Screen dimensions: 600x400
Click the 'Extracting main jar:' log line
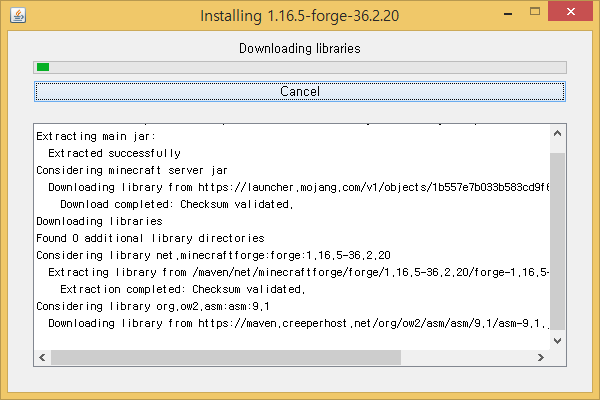click(x=96, y=136)
